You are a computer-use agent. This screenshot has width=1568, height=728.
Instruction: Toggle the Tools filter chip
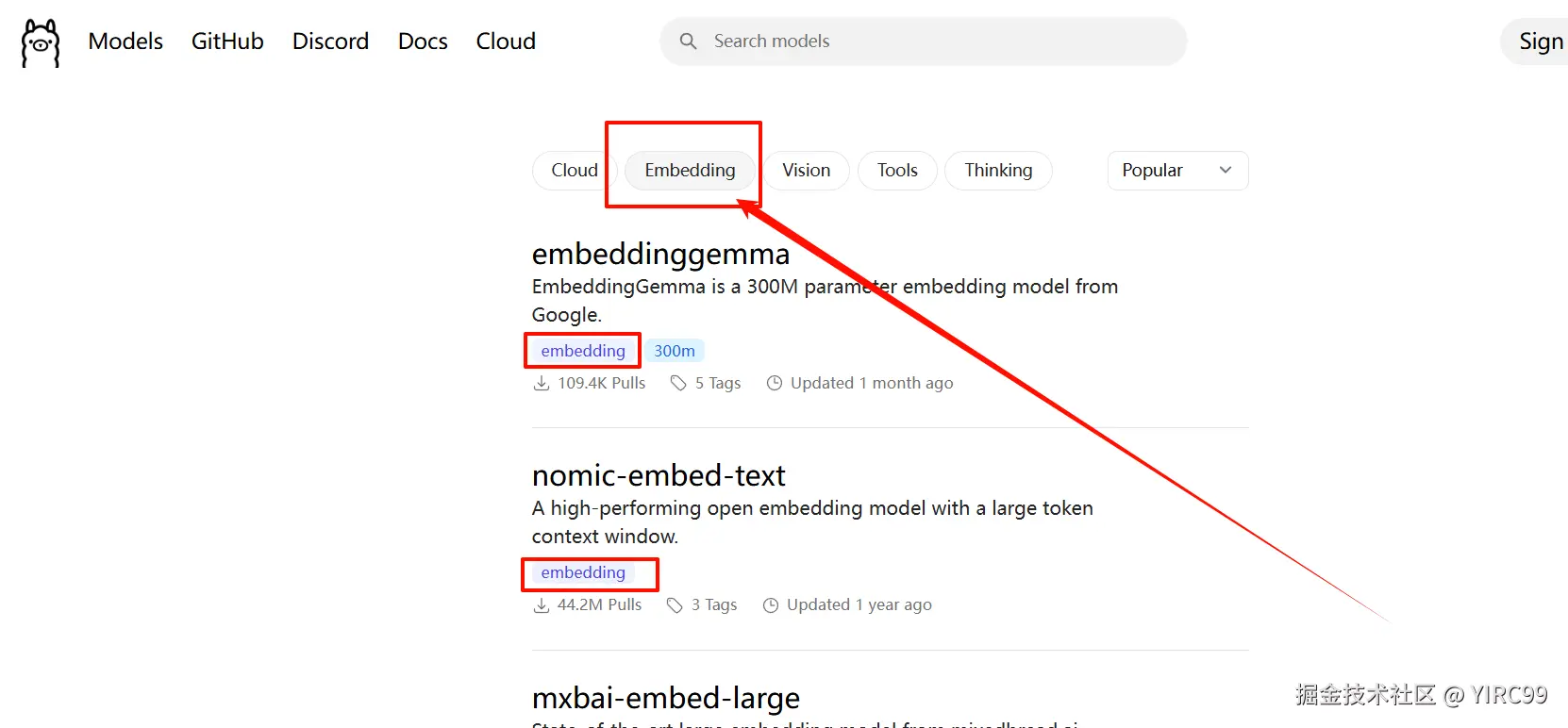click(x=896, y=171)
